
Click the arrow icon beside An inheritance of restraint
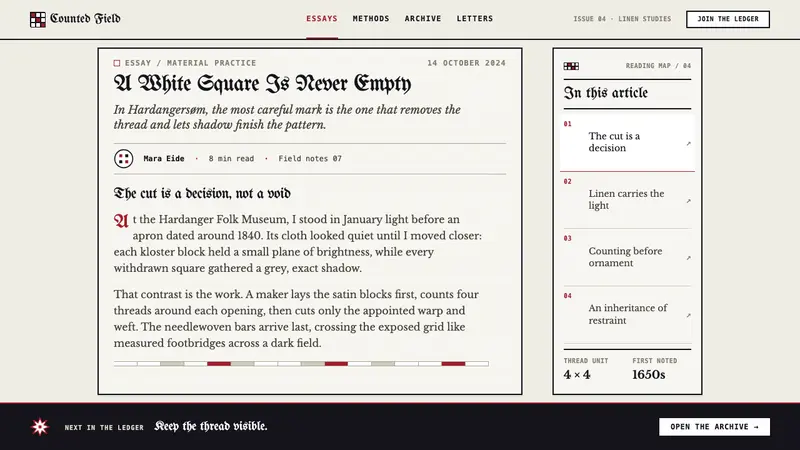pyautogui.click(x=688, y=315)
